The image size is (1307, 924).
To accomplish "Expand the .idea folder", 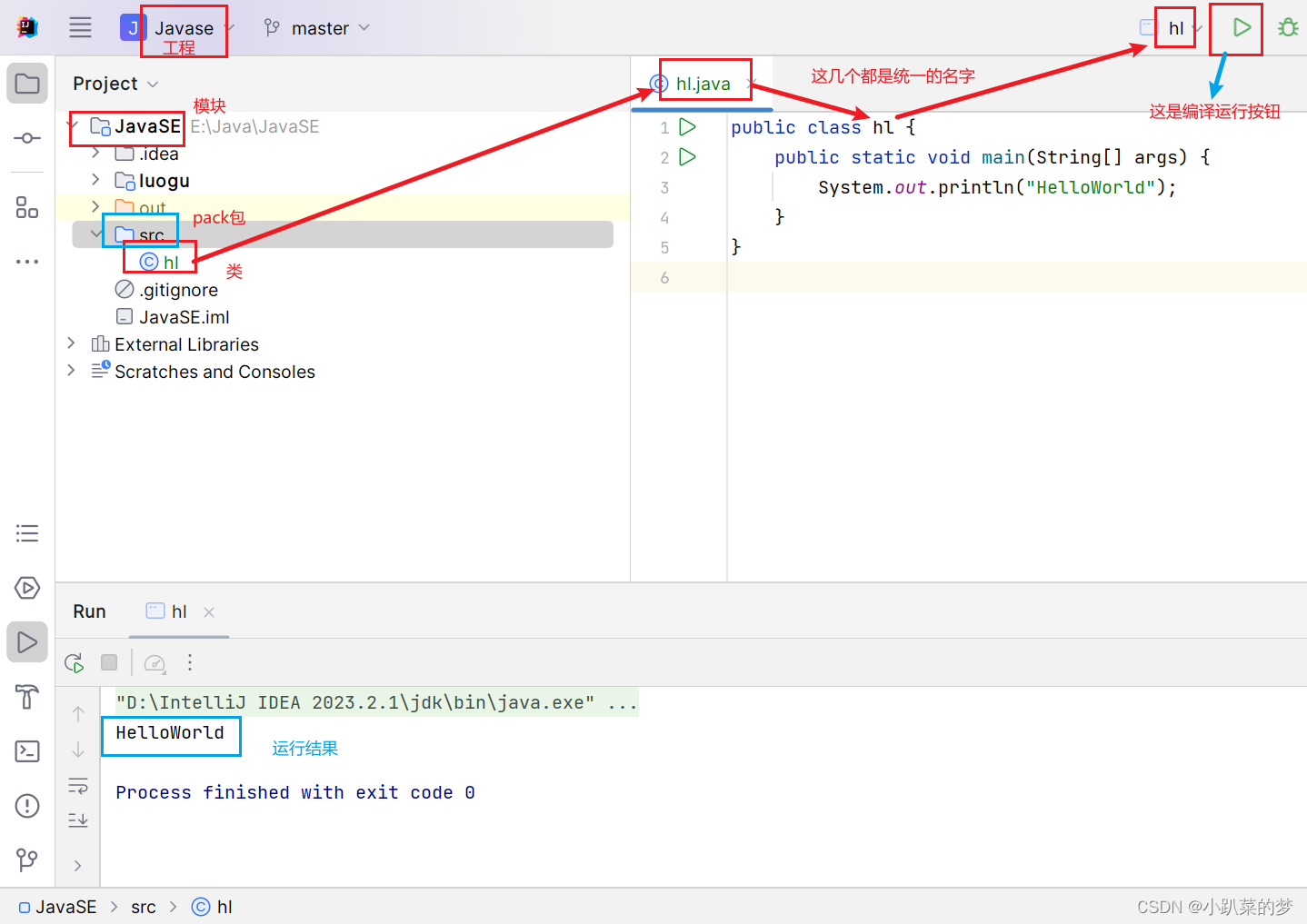I will (x=95, y=153).
